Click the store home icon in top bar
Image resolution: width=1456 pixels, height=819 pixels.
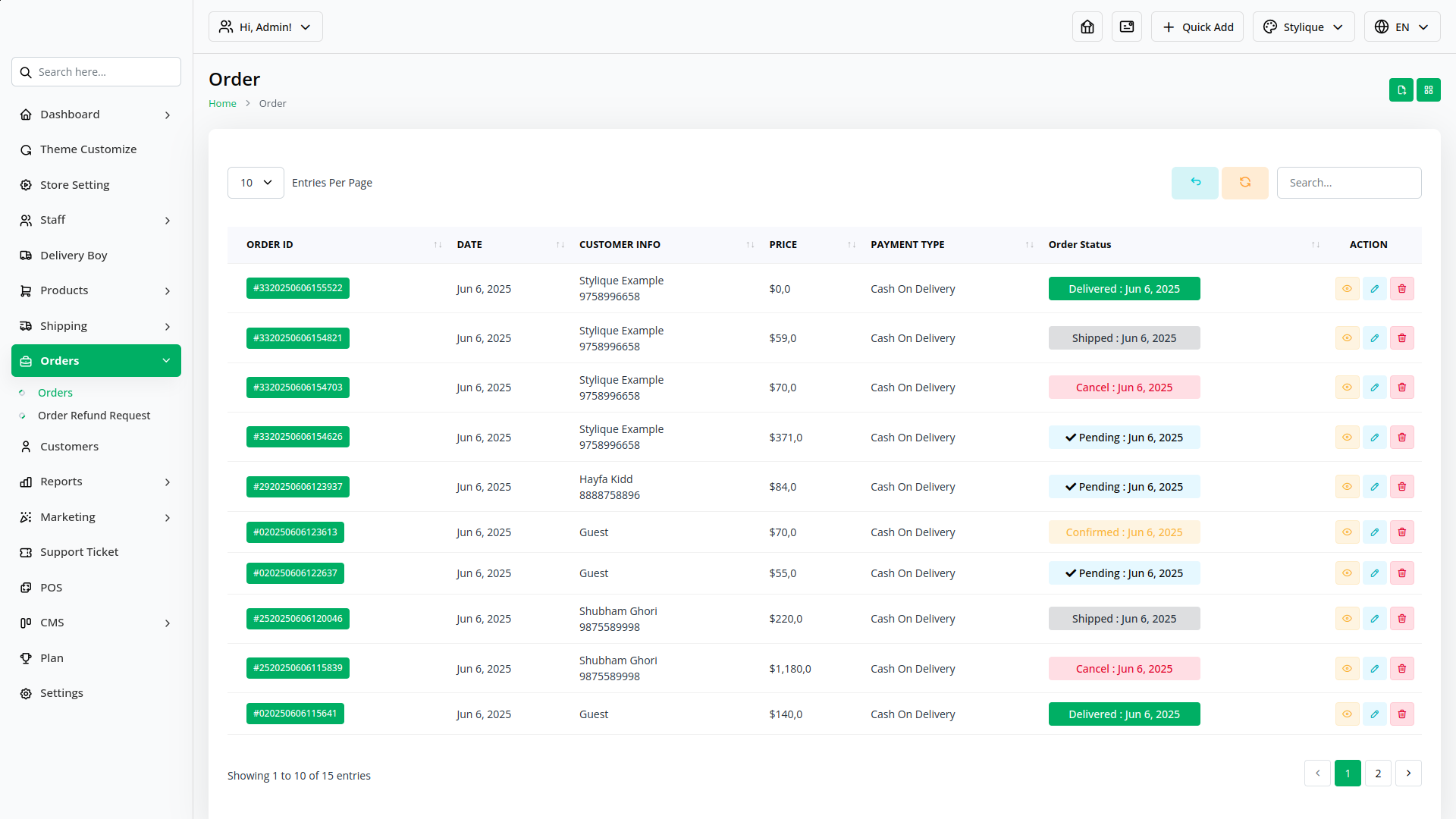1087,27
